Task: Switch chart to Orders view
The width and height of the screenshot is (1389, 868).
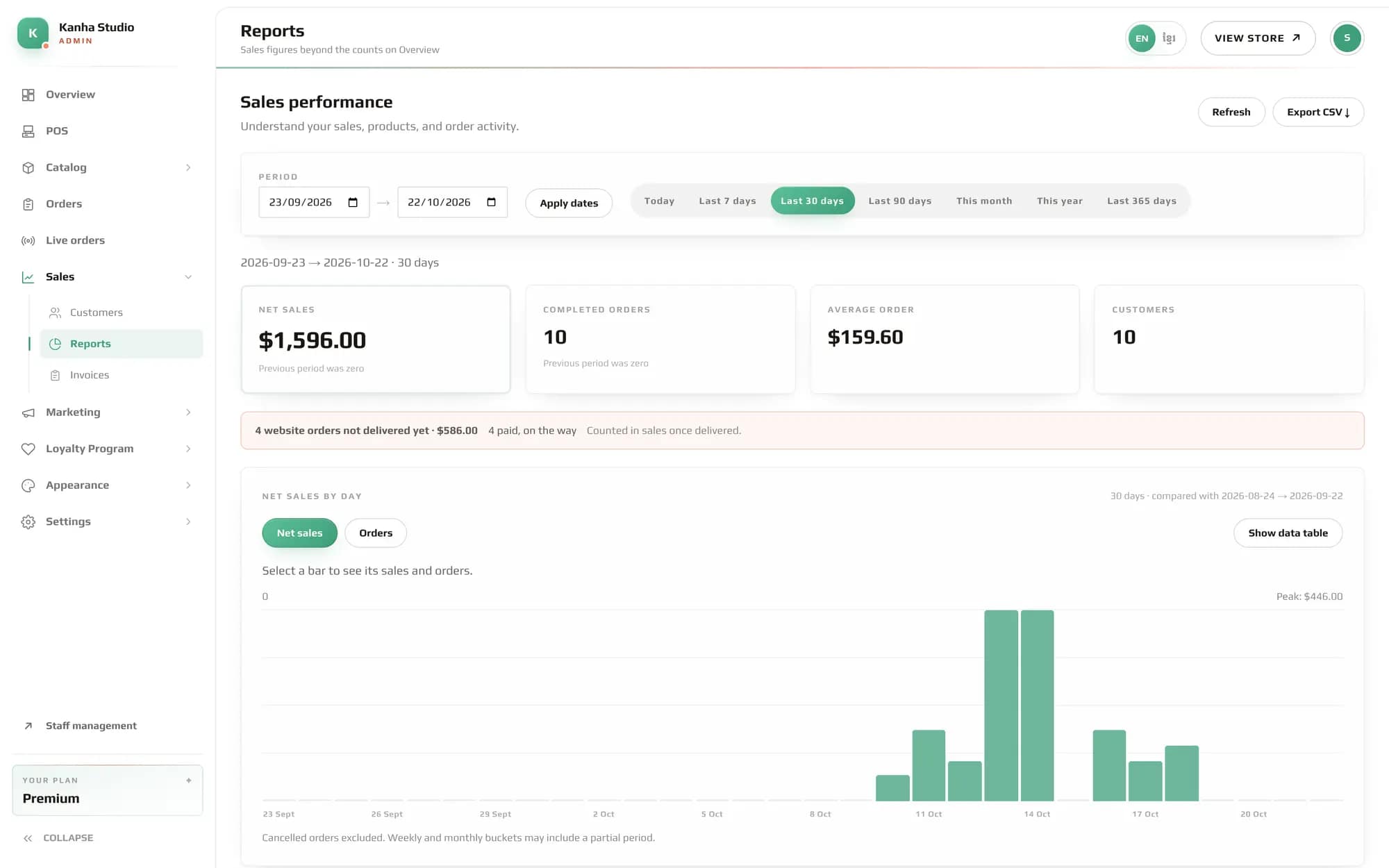Action: click(x=376, y=533)
